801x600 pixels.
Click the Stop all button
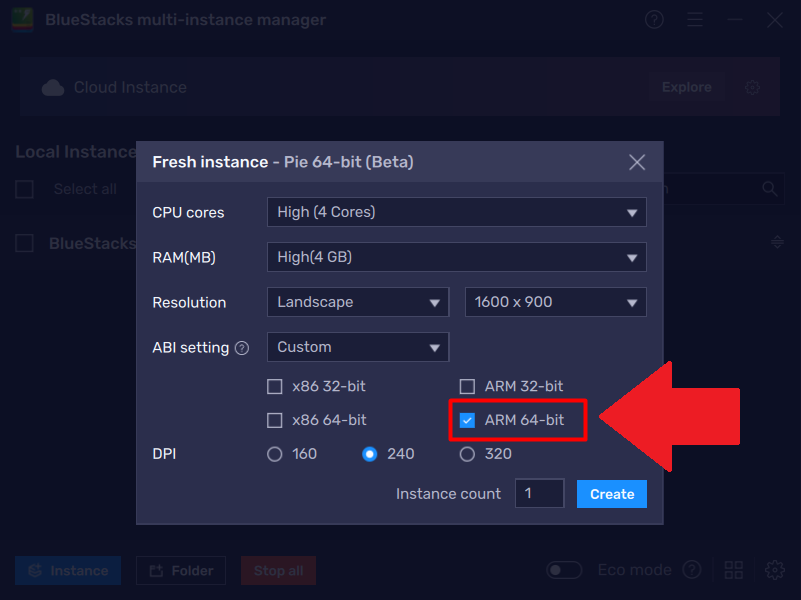tap(278, 570)
